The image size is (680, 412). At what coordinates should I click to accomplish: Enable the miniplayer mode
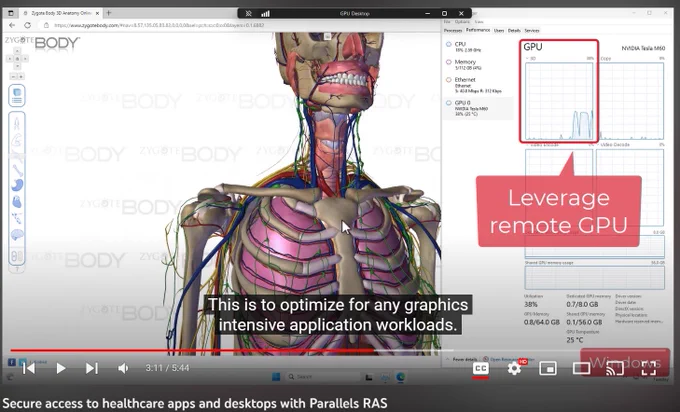pyautogui.click(x=548, y=369)
